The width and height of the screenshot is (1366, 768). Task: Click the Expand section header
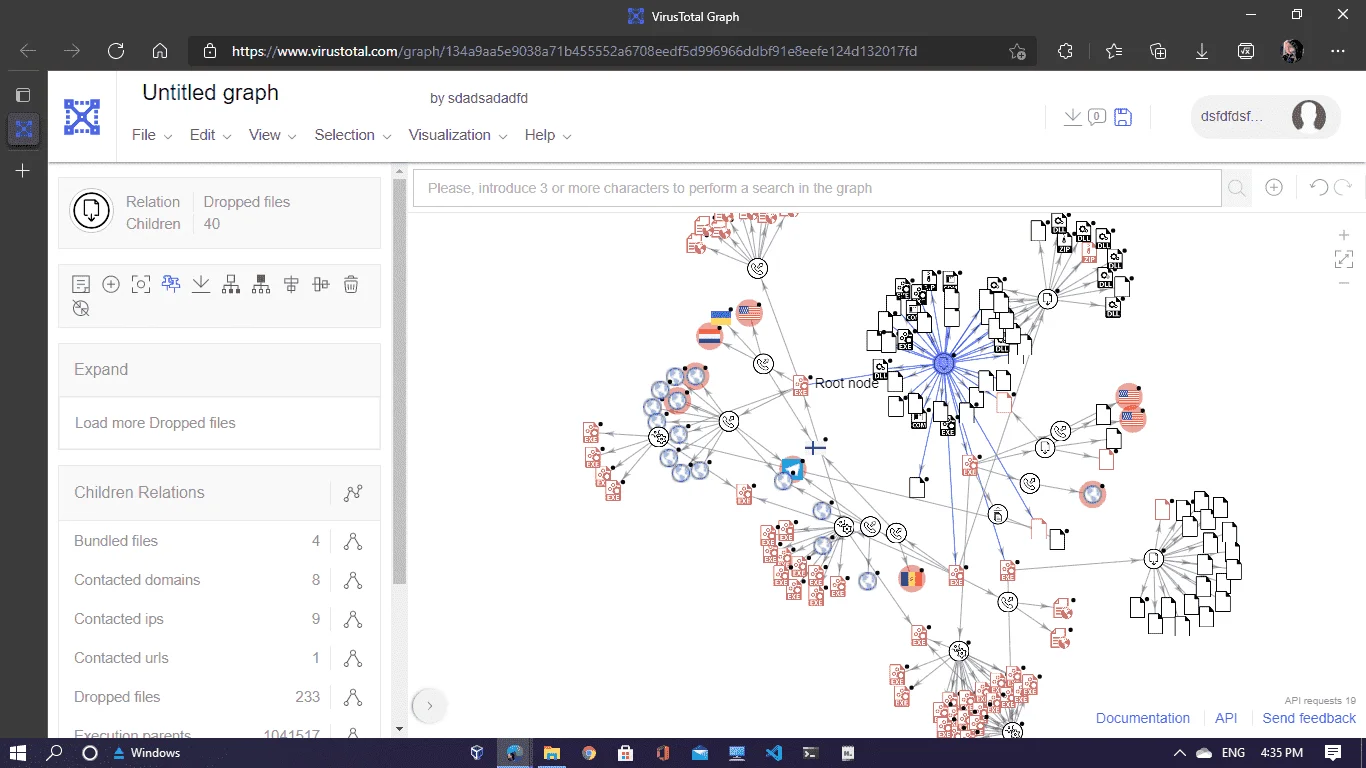[219, 370]
